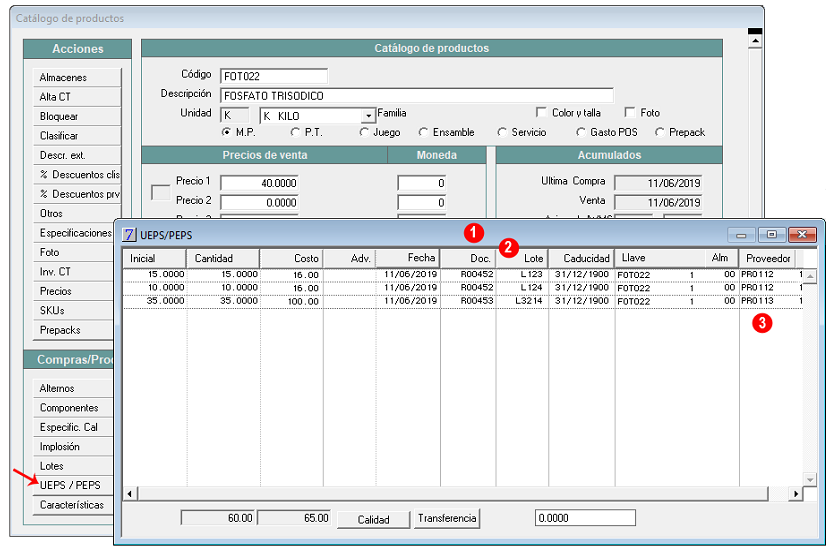Click the Fecha column header
This screenshot has height=550, width=836.
point(408,258)
